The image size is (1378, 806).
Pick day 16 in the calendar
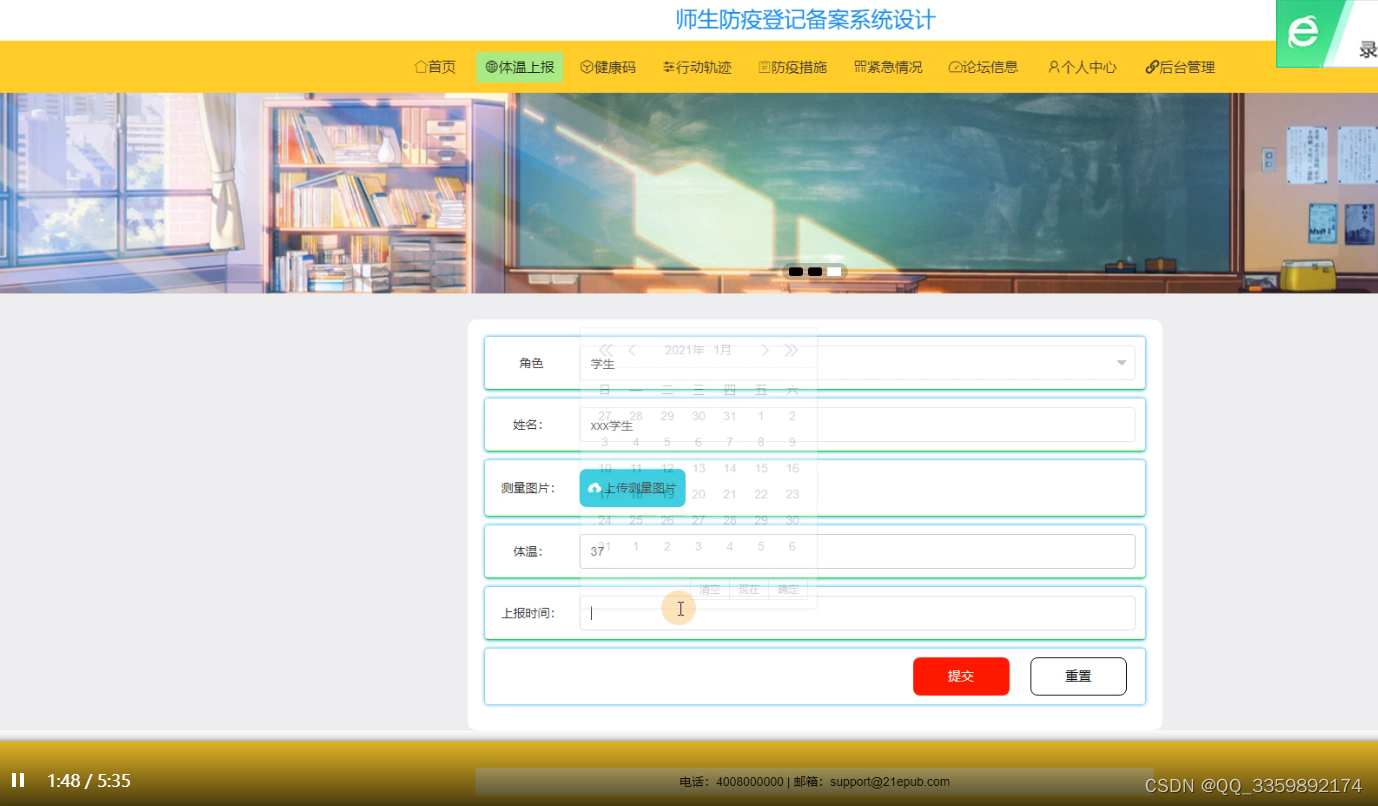click(792, 468)
